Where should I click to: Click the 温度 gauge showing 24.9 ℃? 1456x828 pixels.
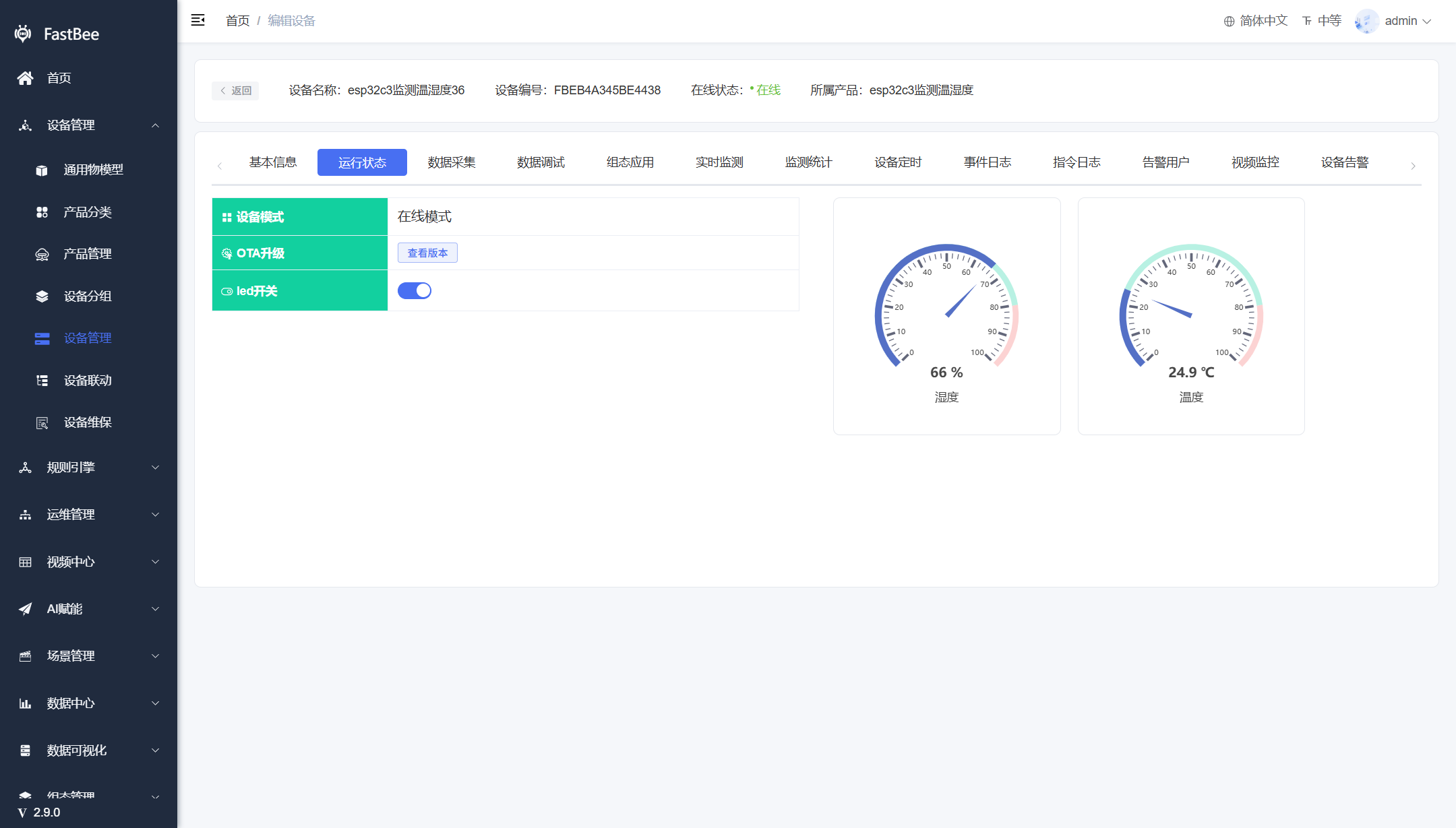(x=1191, y=316)
